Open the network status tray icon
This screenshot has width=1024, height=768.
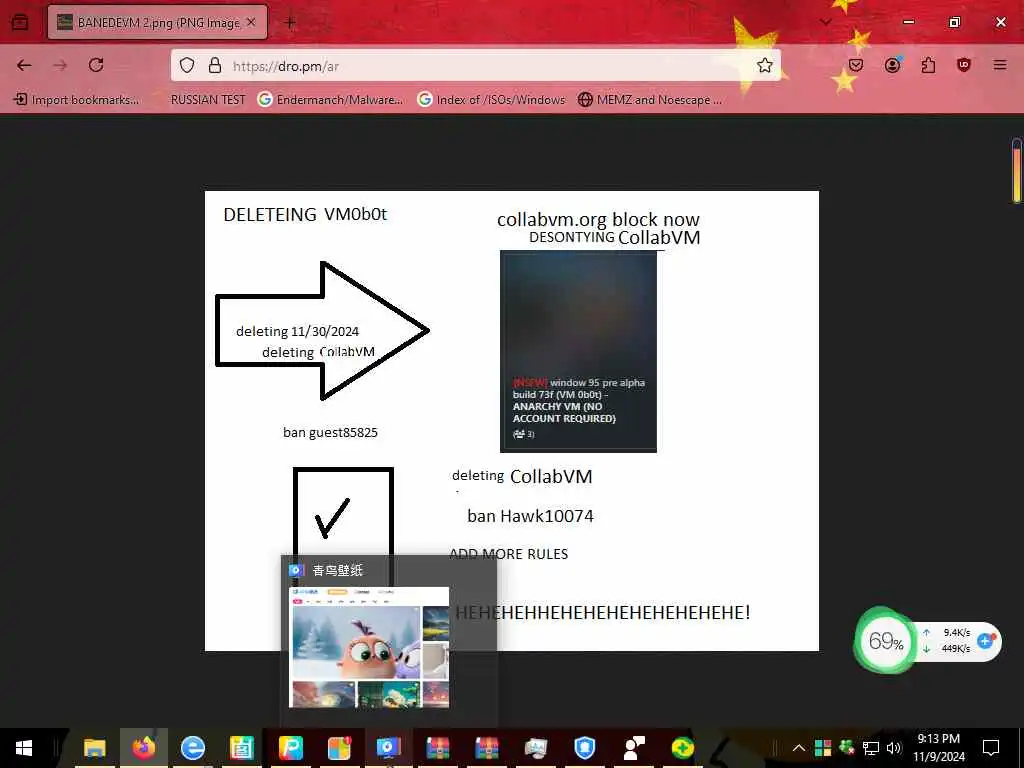[871, 748]
